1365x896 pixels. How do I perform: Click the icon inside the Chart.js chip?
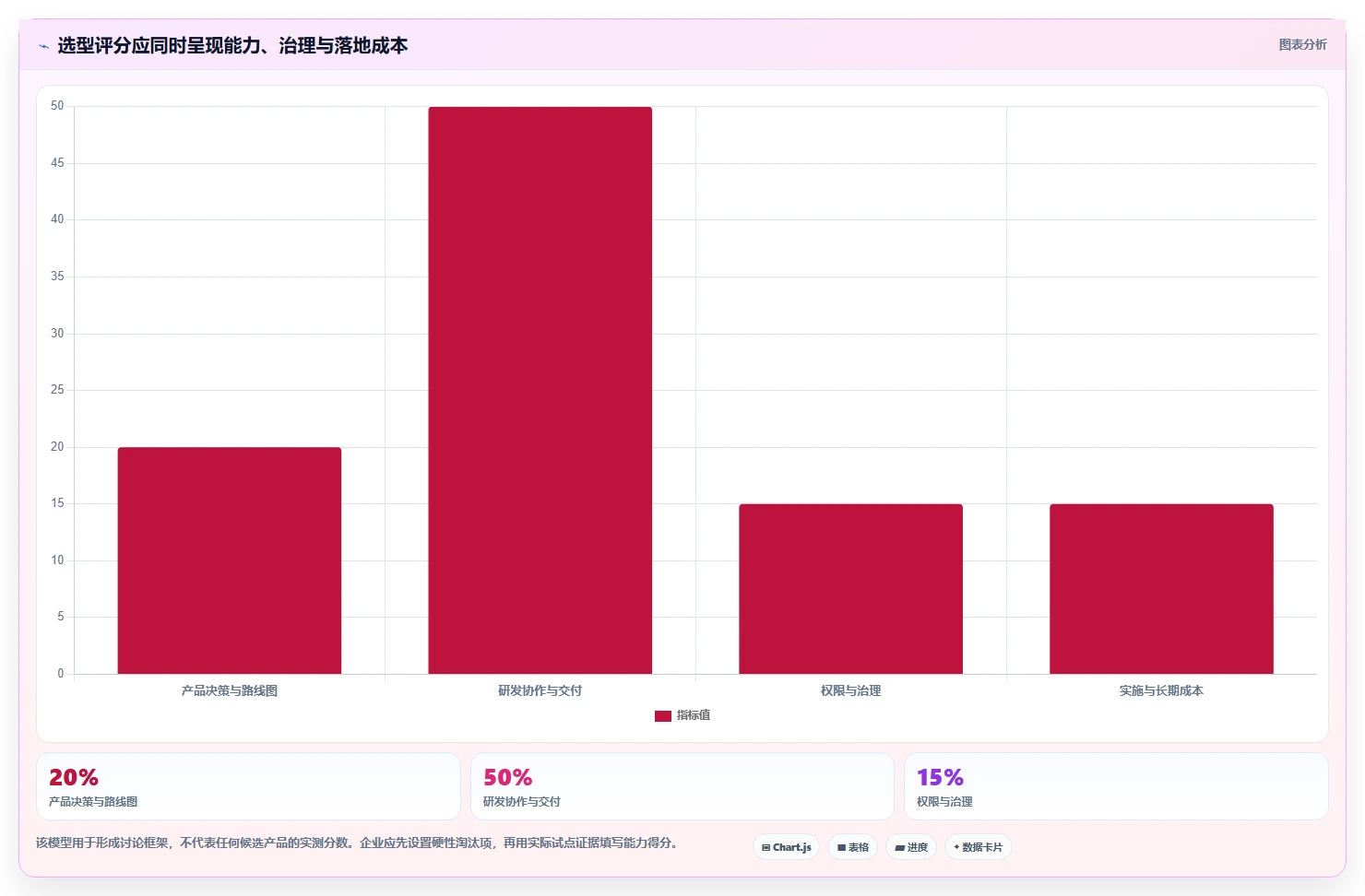pyautogui.click(x=766, y=847)
